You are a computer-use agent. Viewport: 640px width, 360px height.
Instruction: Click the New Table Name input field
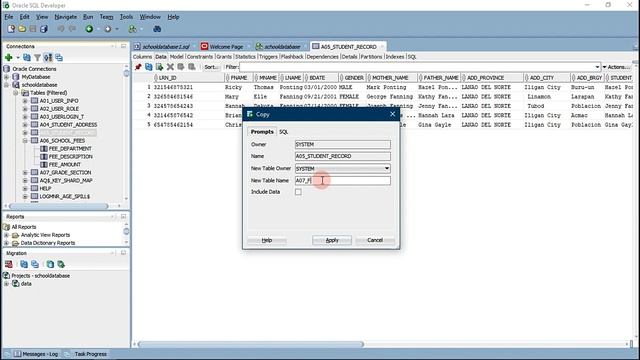pos(342,180)
